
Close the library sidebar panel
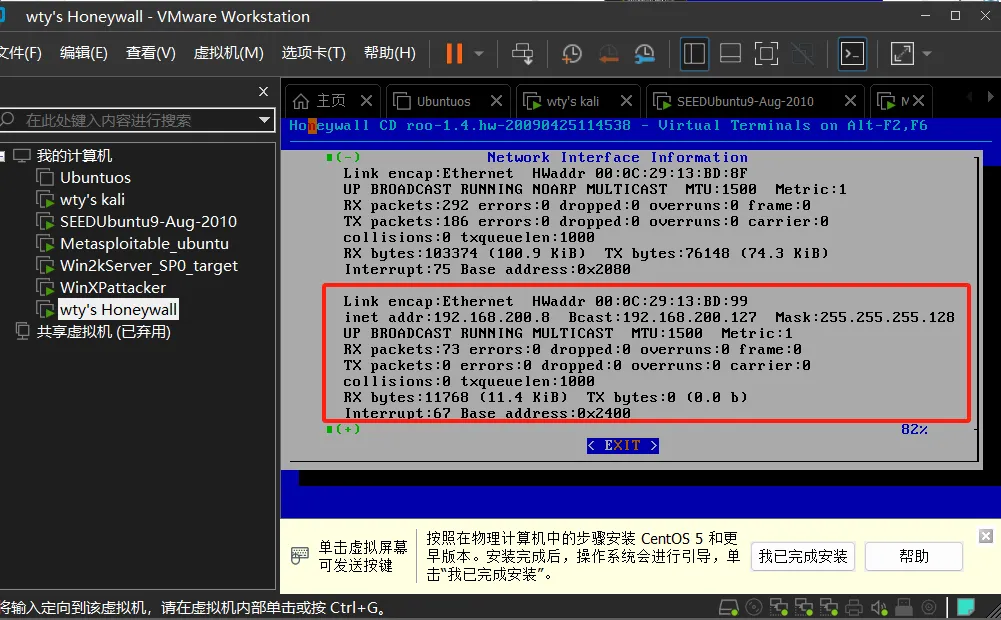click(264, 92)
